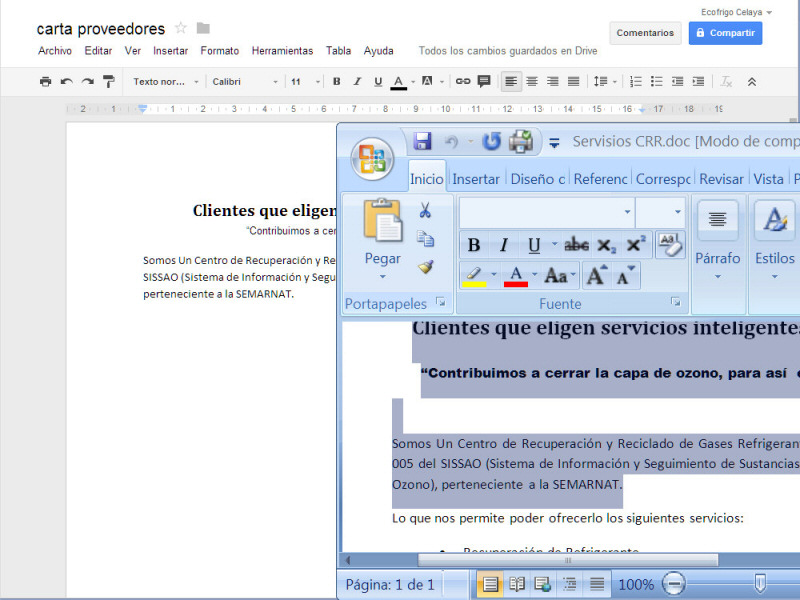Apply bulleted list in Google Docs toolbar
Viewport: 800px width, 600px height.
[x=657, y=82]
